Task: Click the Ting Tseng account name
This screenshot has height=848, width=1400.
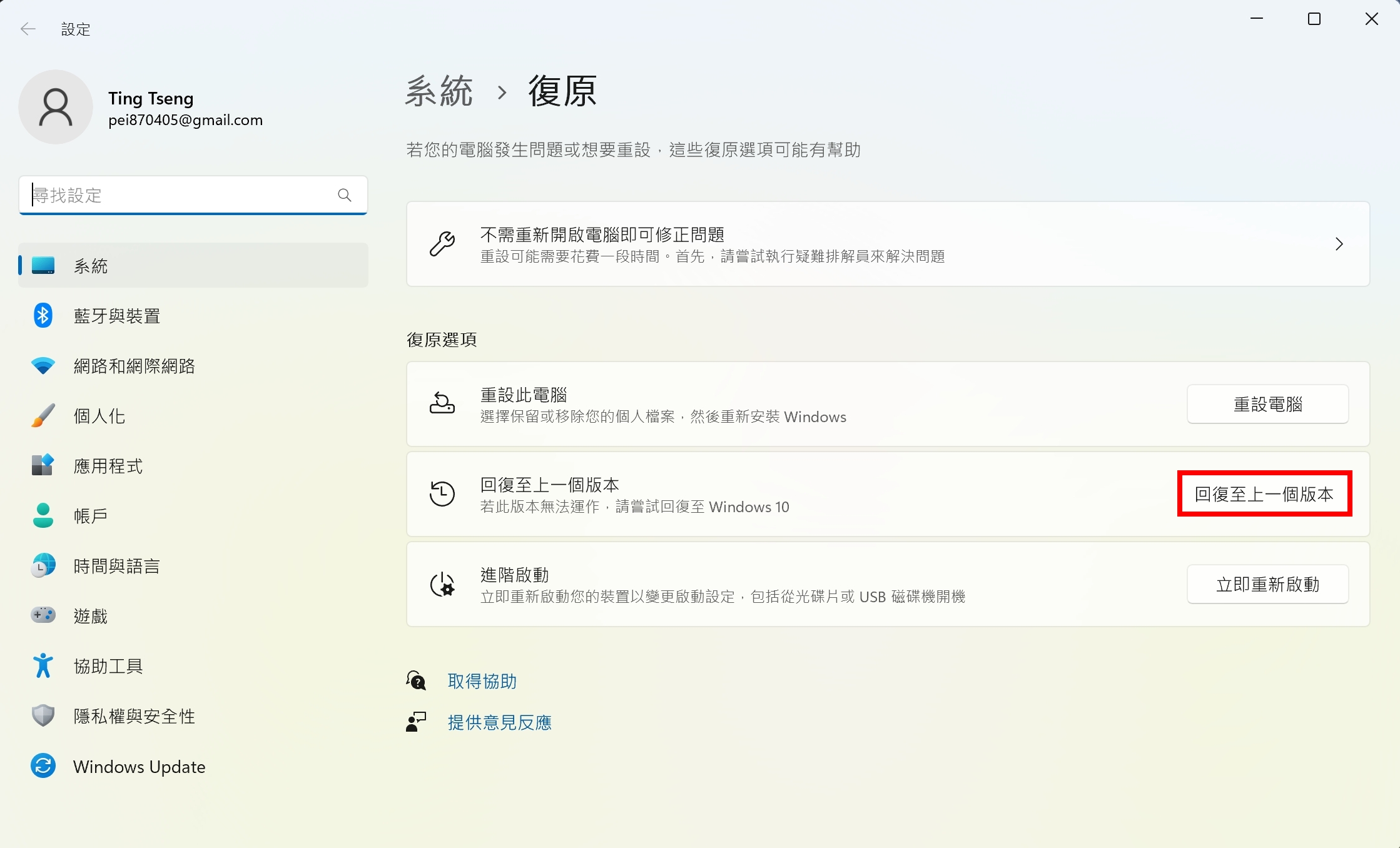Action: click(151, 98)
